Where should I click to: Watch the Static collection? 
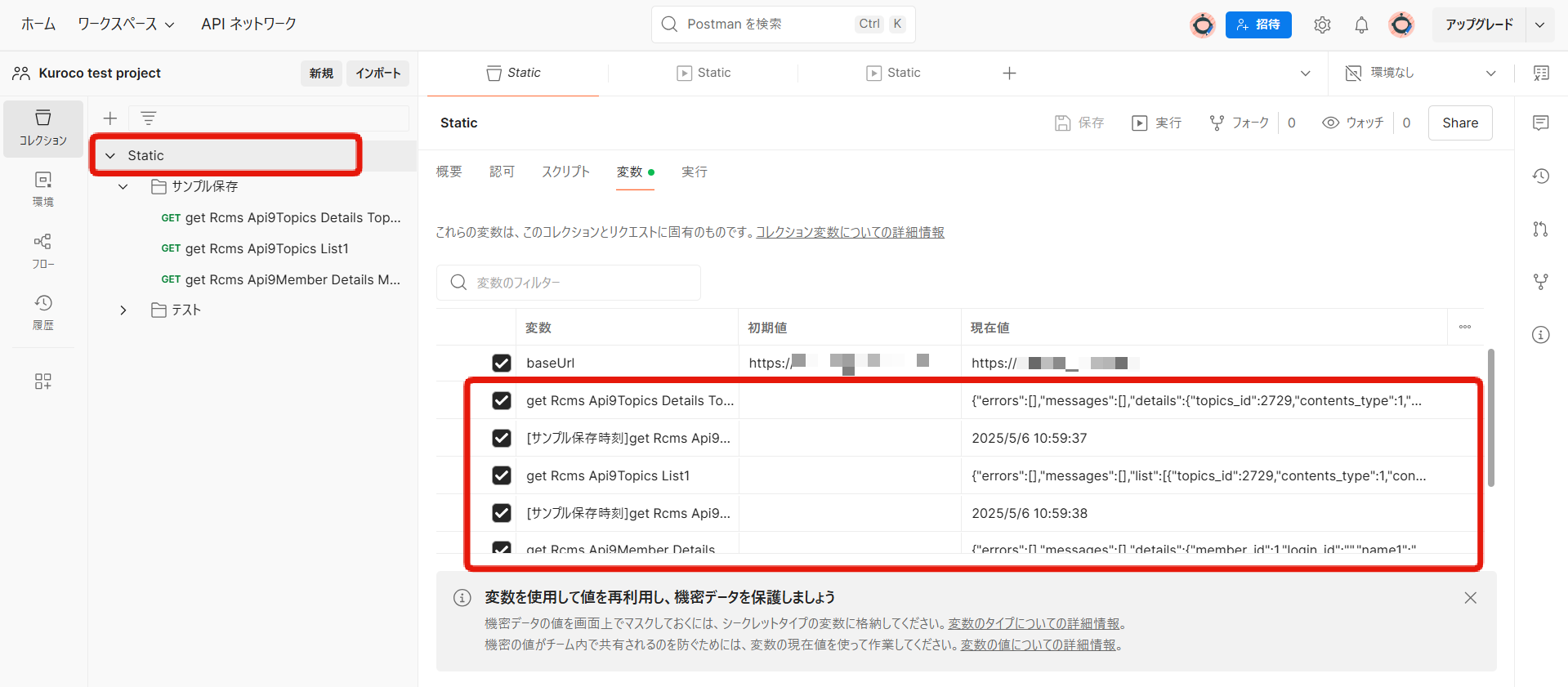1353,123
